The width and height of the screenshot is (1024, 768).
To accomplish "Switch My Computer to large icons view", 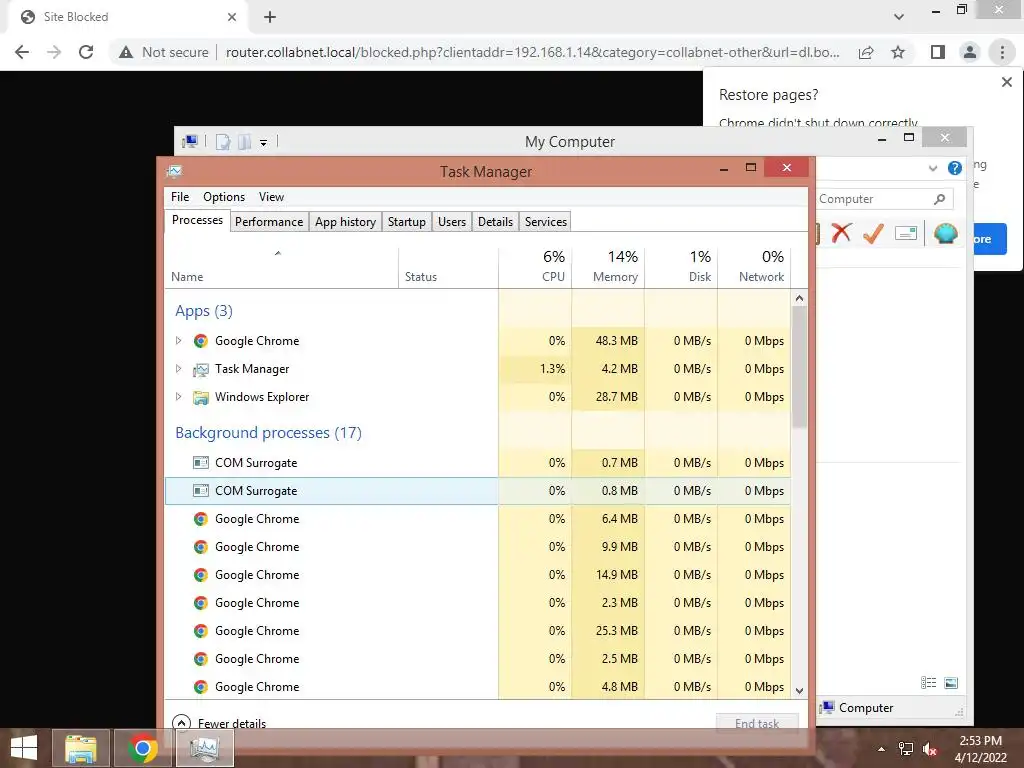I will (x=951, y=683).
